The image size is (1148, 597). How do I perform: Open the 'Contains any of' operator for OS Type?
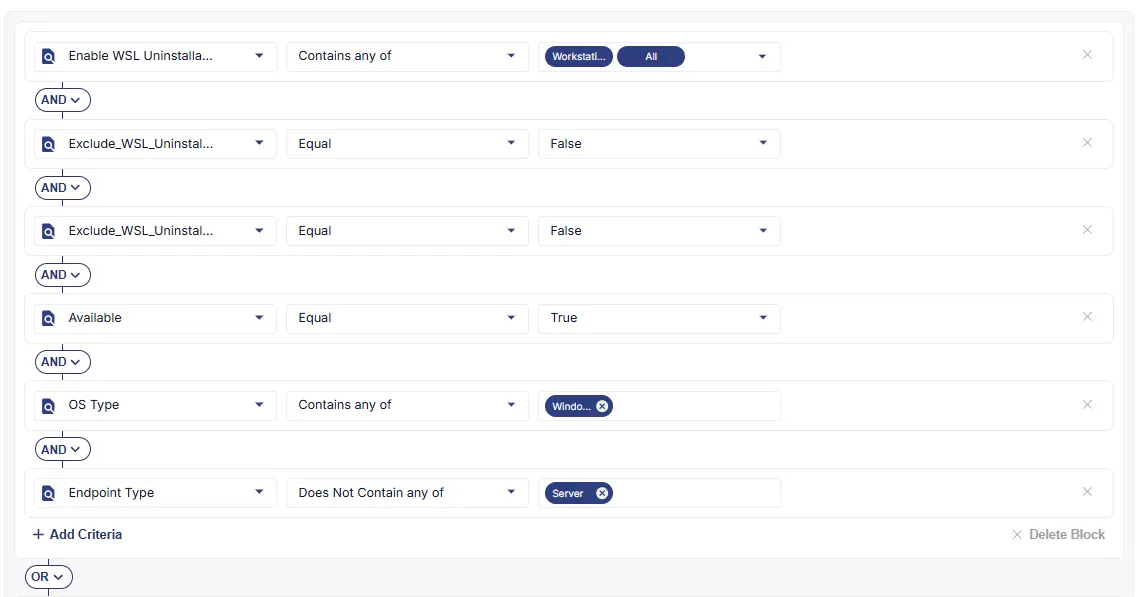(407, 406)
